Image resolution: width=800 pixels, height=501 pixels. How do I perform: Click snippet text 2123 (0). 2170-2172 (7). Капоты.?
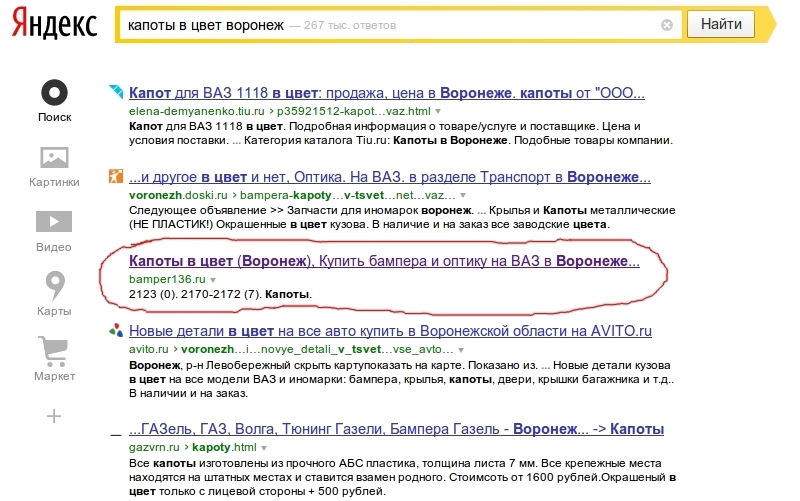tap(220, 294)
